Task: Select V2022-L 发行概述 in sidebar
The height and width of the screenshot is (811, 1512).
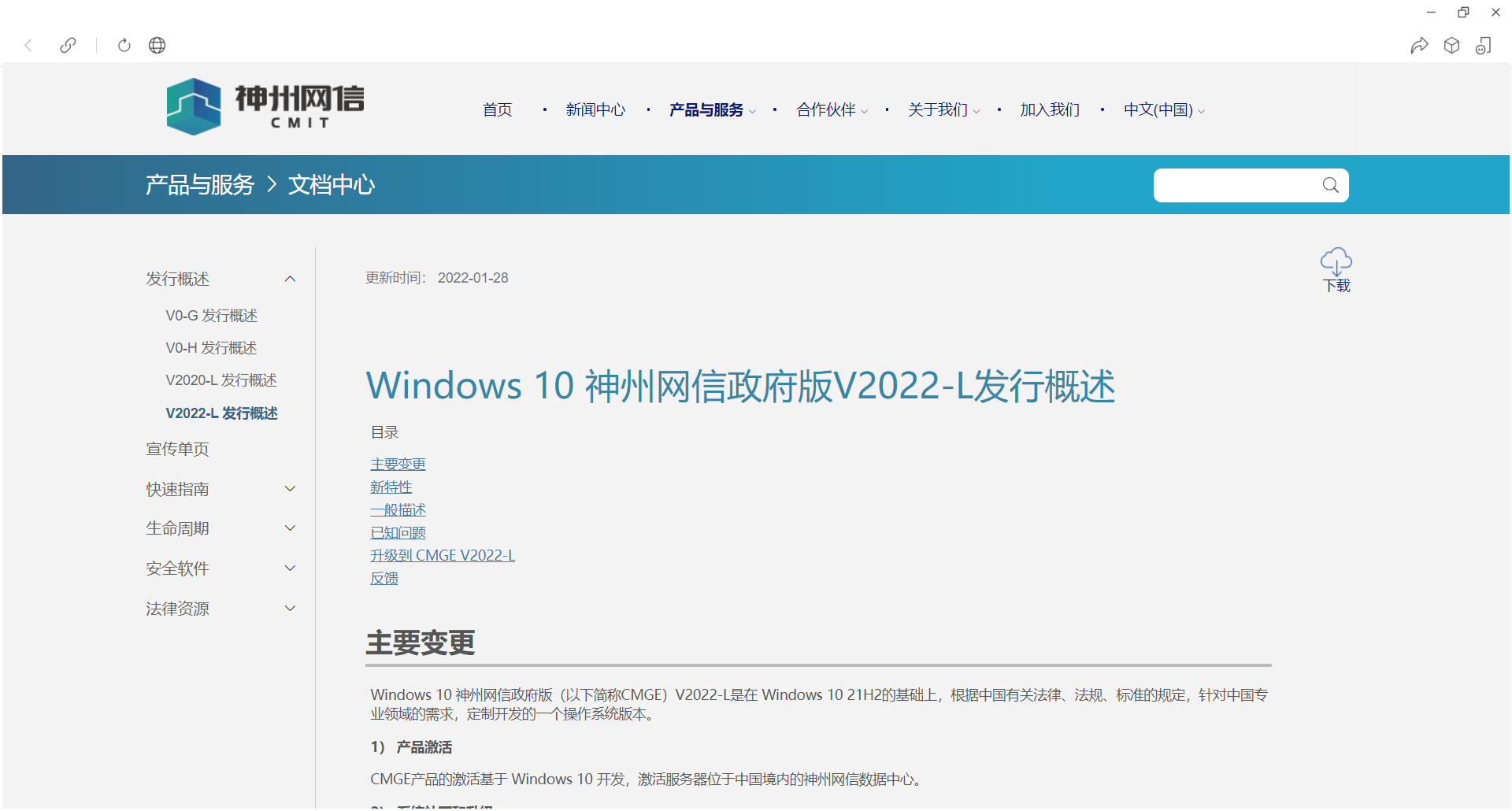Action: (x=221, y=413)
